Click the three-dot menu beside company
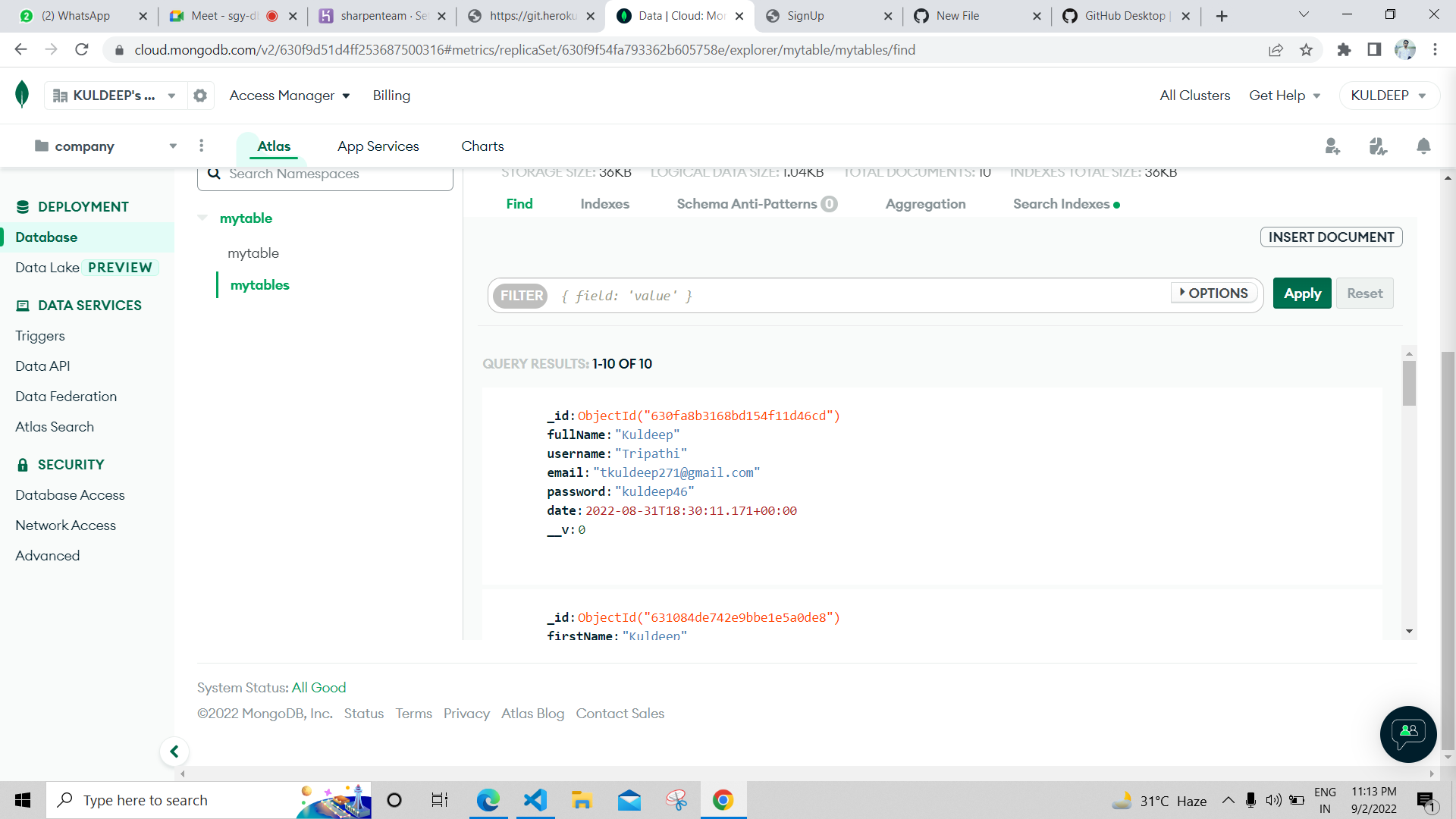 [x=201, y=146]
